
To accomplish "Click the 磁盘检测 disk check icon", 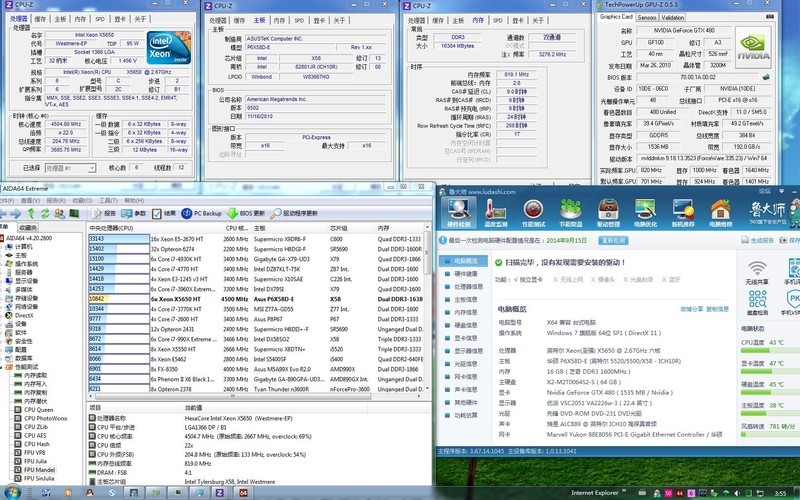I will click(757, 303).
